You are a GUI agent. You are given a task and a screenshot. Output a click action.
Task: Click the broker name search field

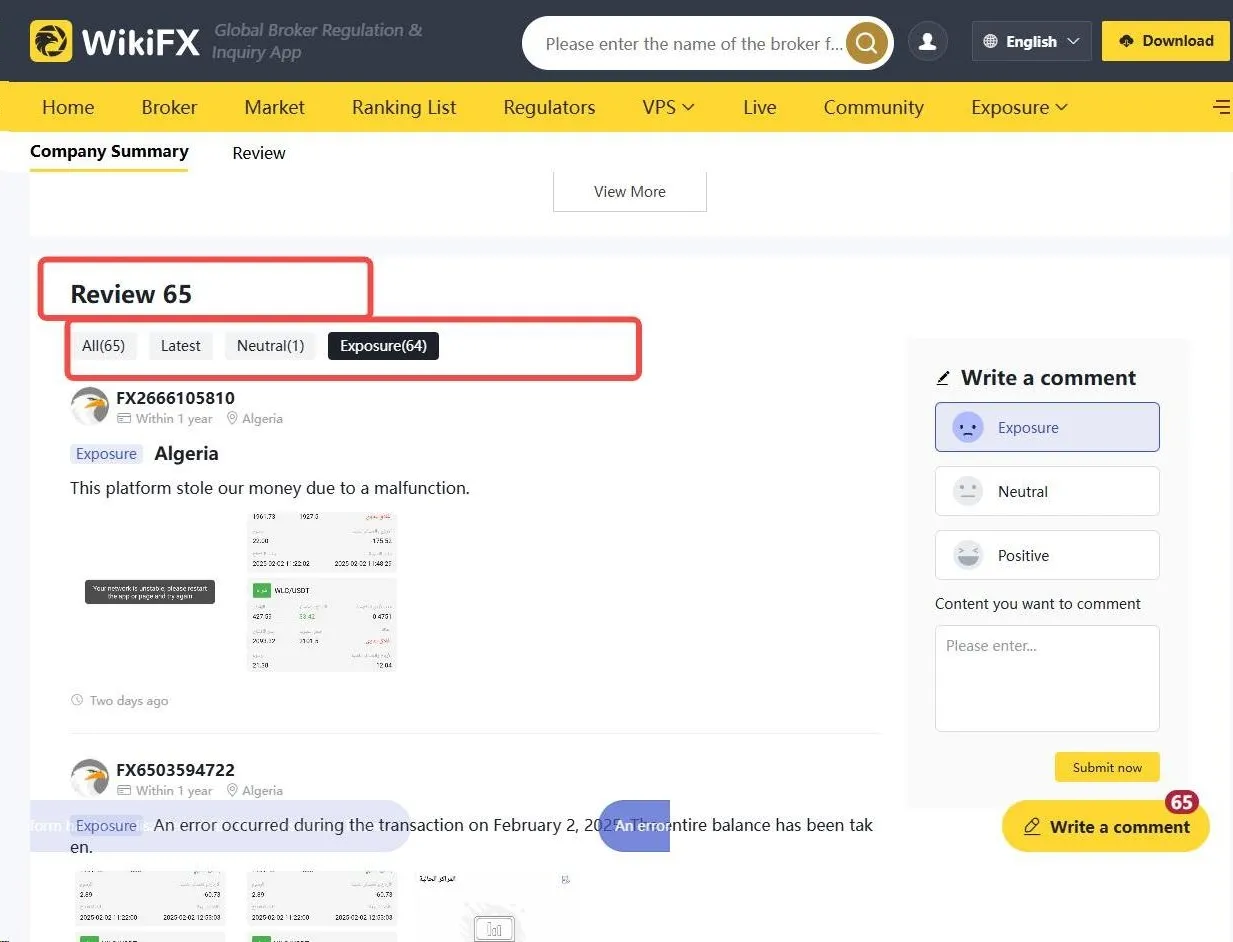click(x=694, y=44)
